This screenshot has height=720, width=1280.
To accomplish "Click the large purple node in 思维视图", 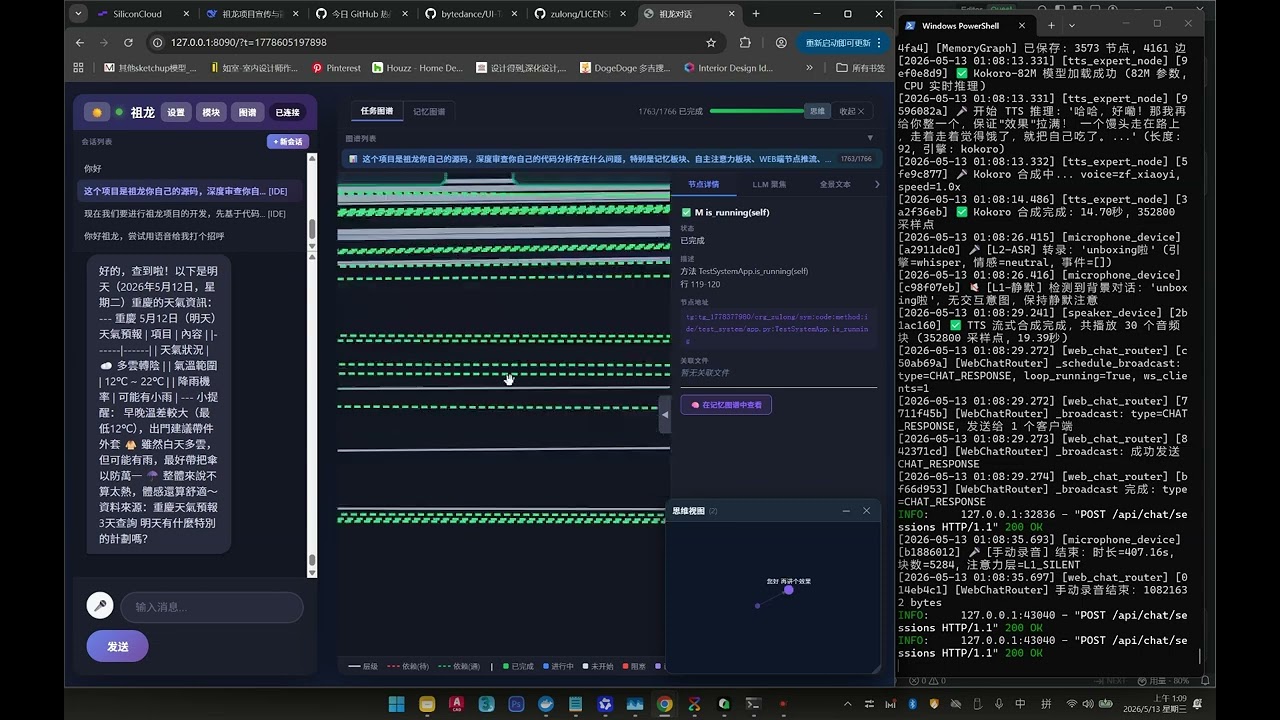I will (788, 590).
